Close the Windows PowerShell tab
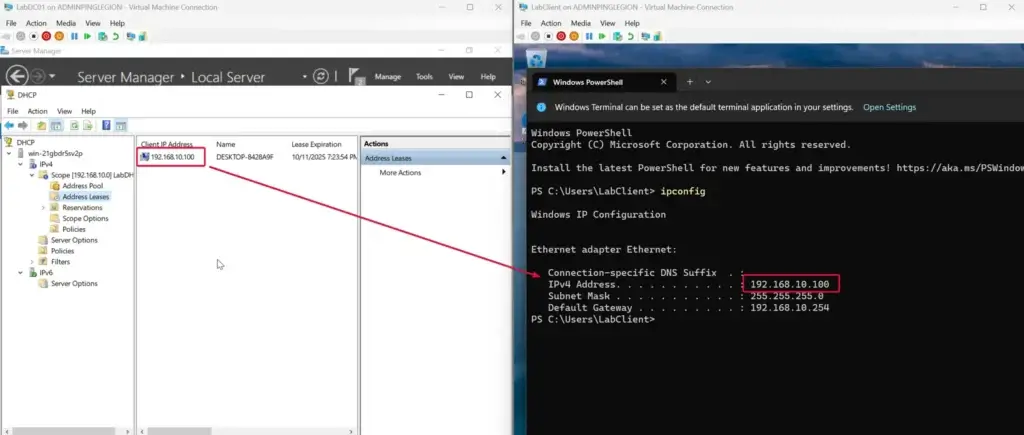The width and height of the screenshot is (1024, 435). coord(663,81)
